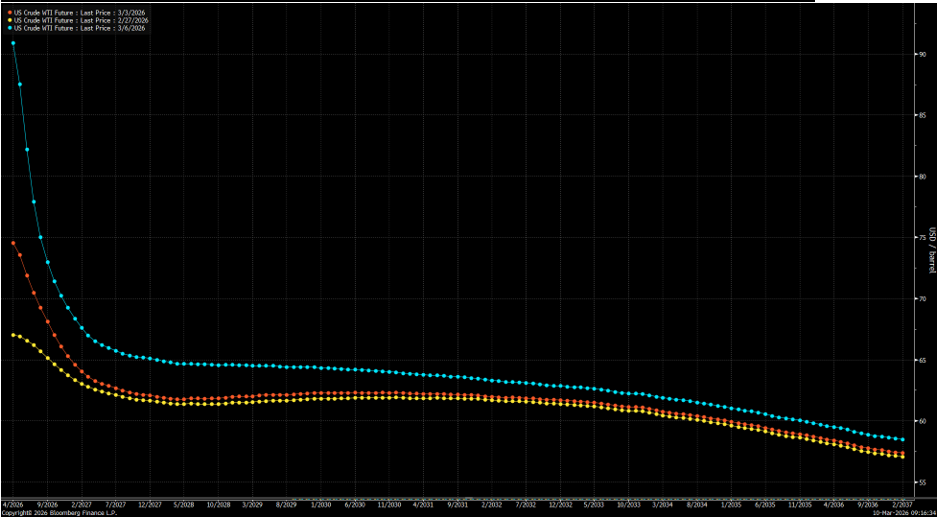Screen dimensions: 941x520
Task: Click the 10-Mar-2026 timestamp at bottom right
Action: (897, 513)
